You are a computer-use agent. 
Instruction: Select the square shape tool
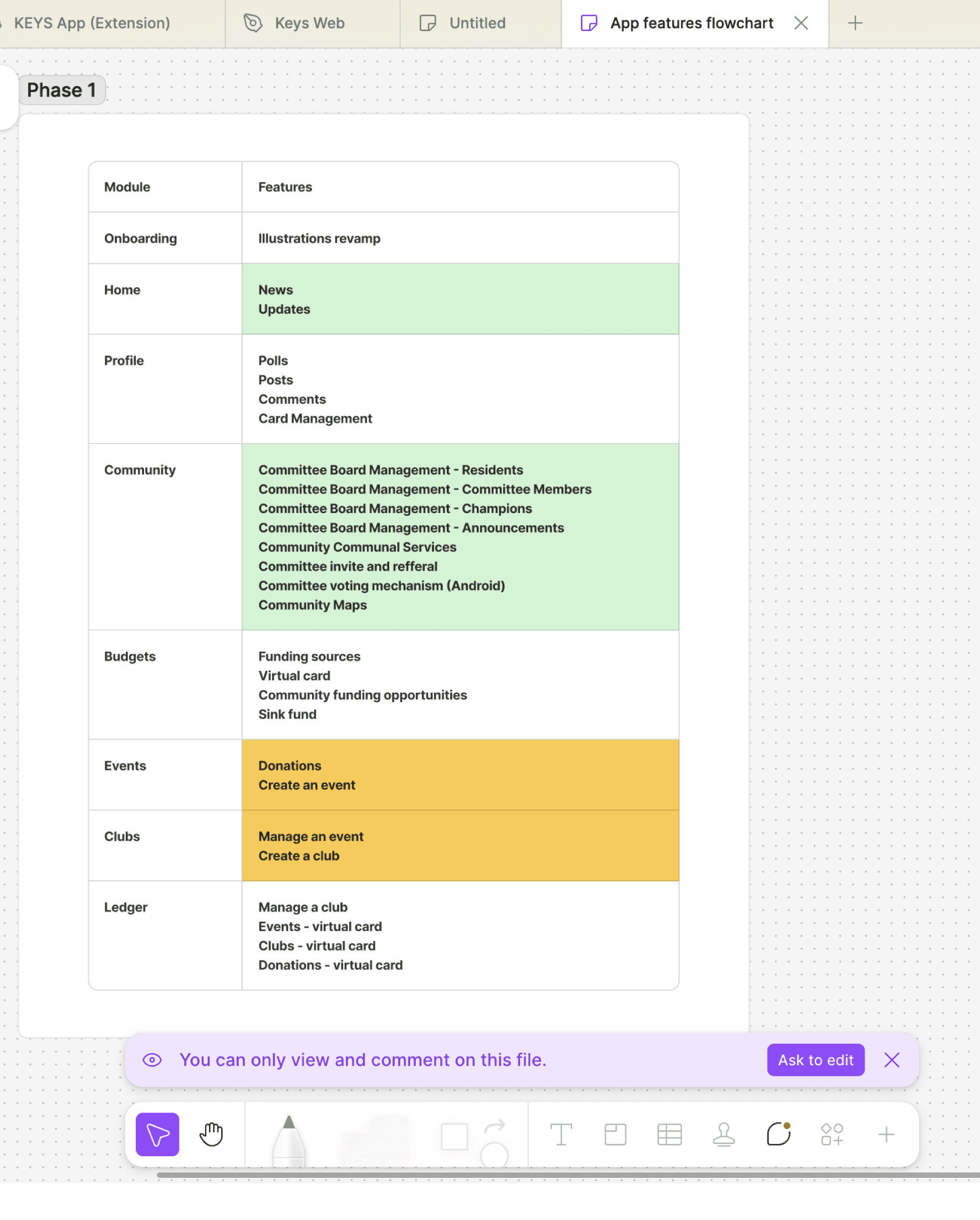point(454,1136)
